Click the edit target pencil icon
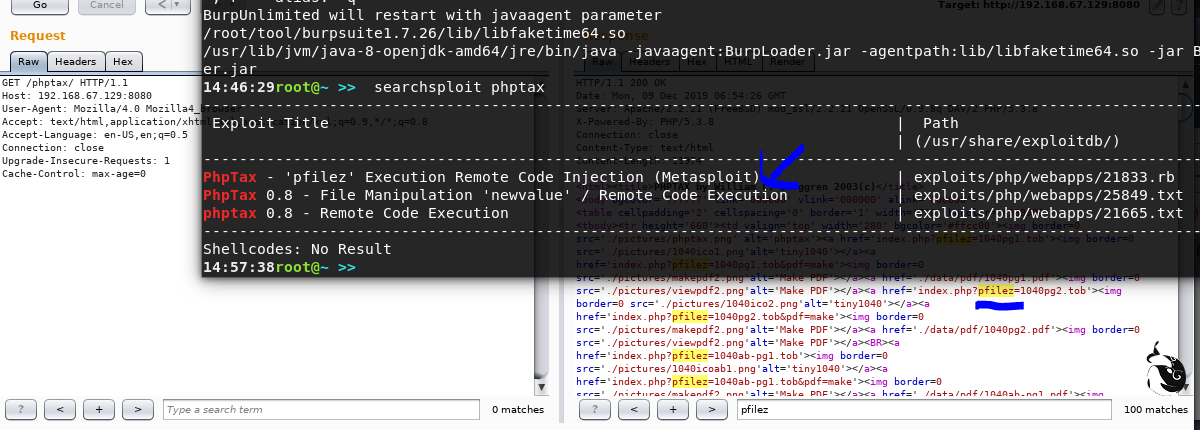This screenshot has width=1200, height=430. pos(1157,6)
